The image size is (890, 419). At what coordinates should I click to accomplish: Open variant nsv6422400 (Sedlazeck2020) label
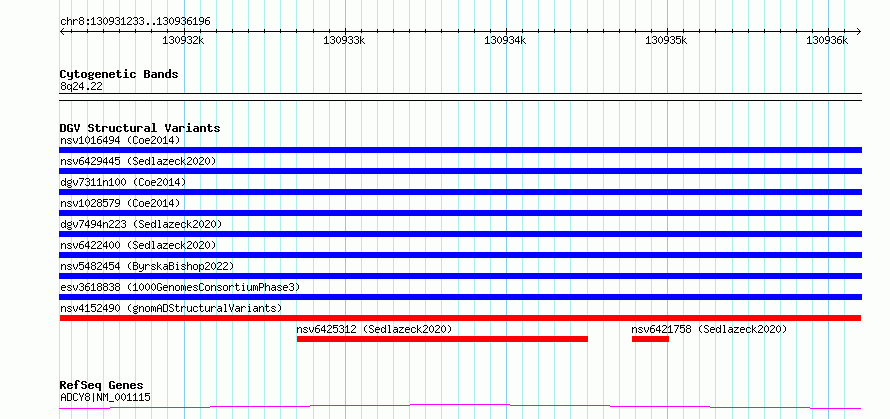pos(138,245)
